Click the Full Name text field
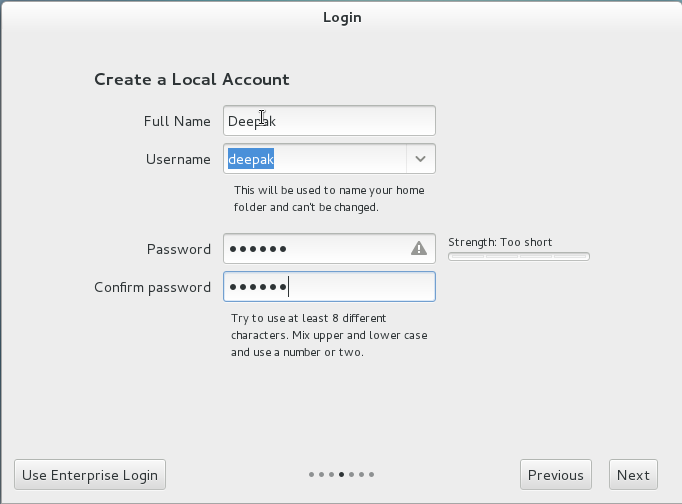This screenshot has width=682, height=504. pyautogui.click(x=329, y=121)
